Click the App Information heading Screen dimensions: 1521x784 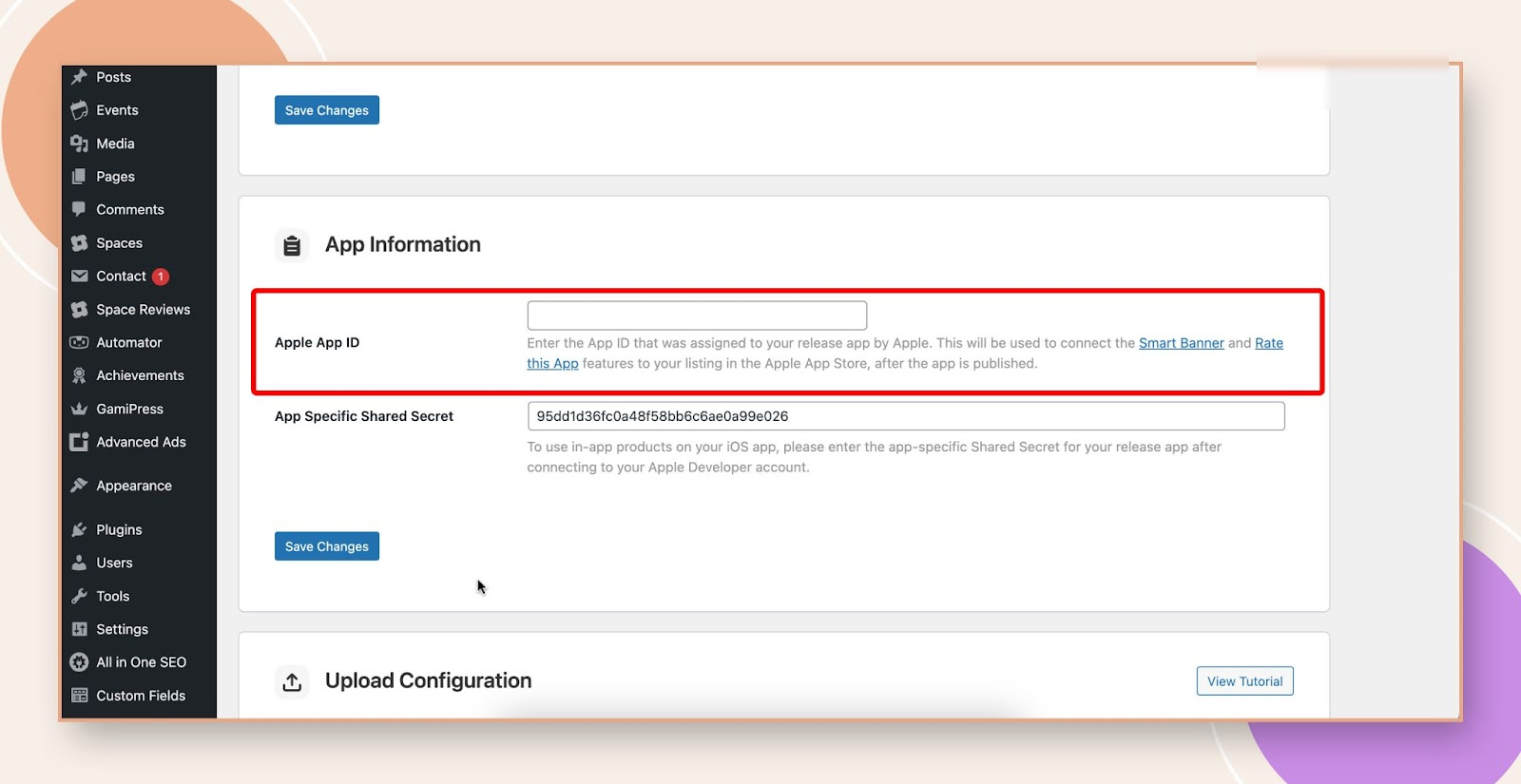[403, 245]
